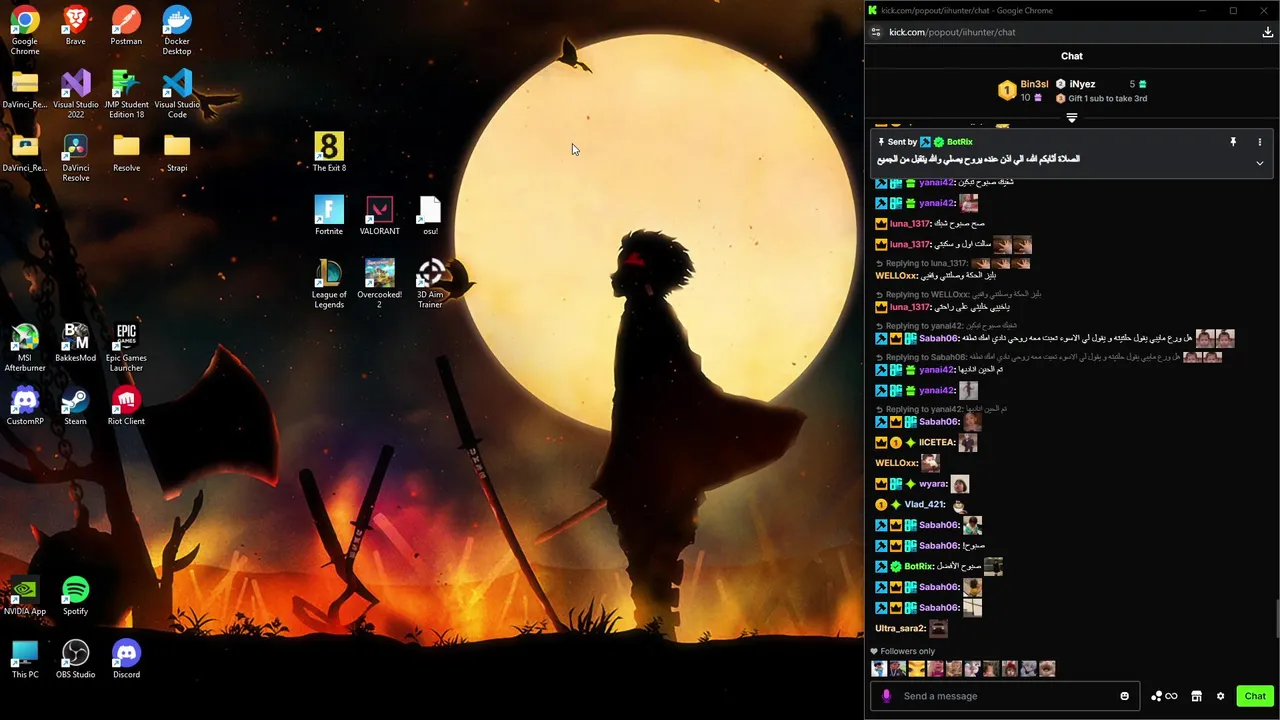Click the kick.com/popout/iihunter/chat URL

click(x=952, y=32)
